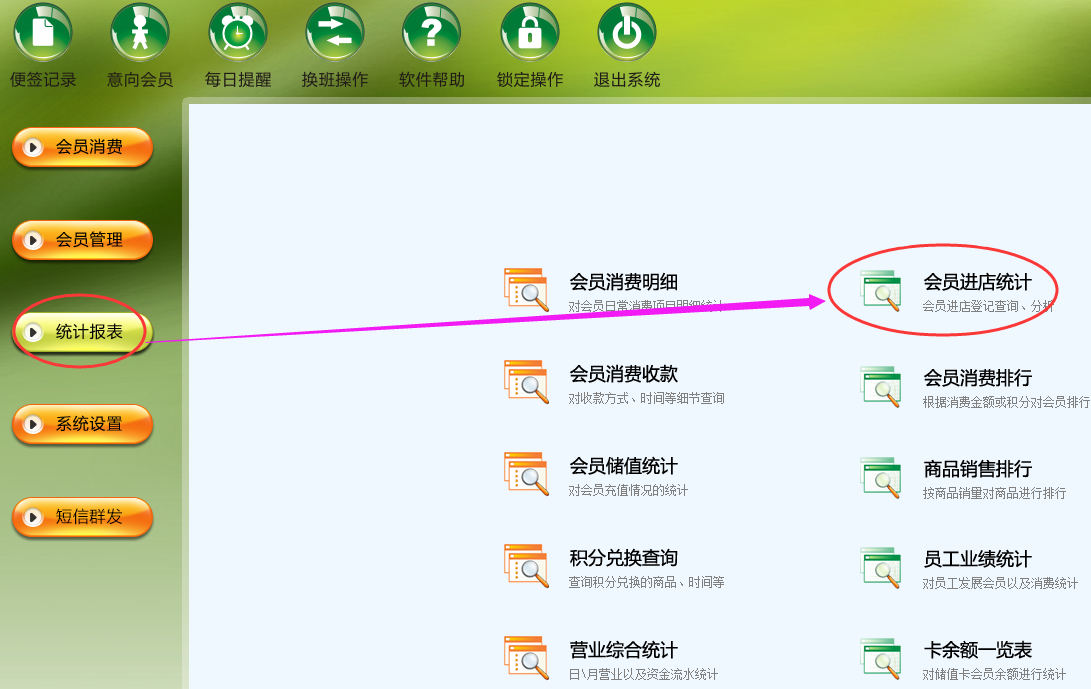Select the 统计报表 sidebar menu

(x=82, y=332)
